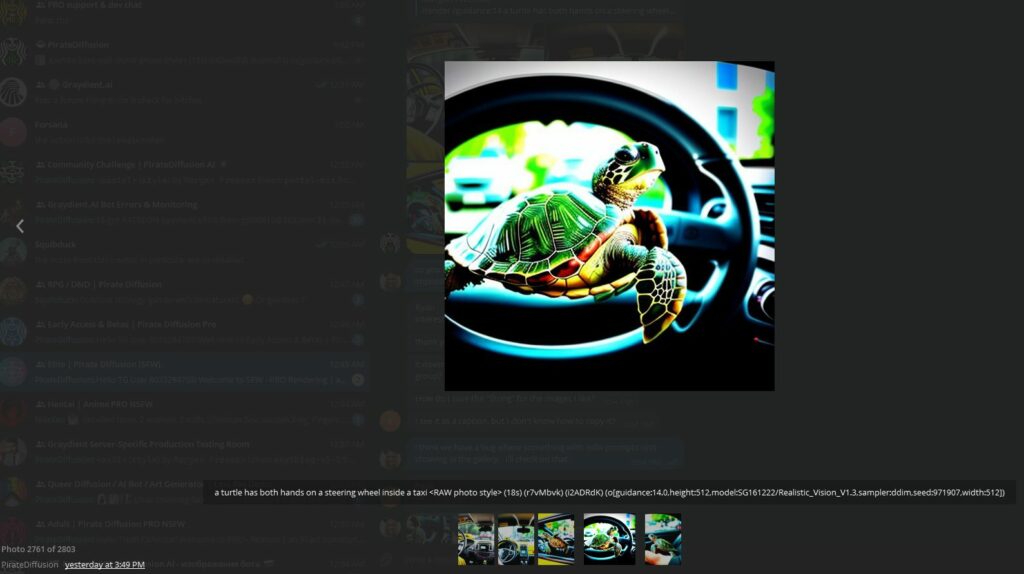This screenshot has width=1024, height=574.
Task: Select the turtle in taxi window thumbnail
Action: 556,539
